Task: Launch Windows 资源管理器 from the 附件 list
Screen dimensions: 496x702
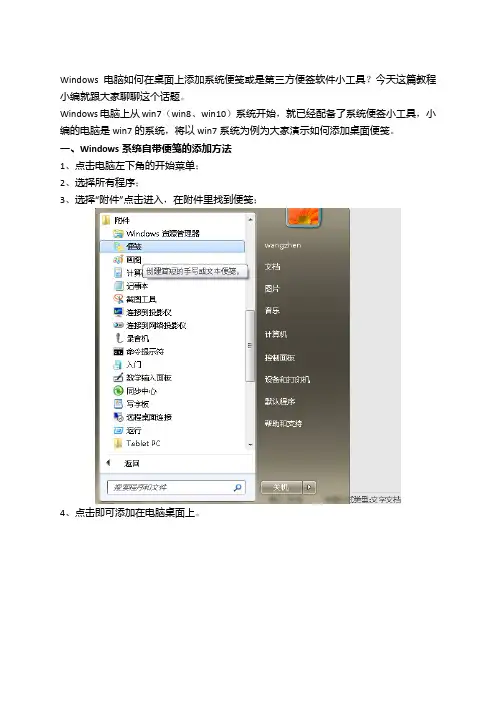Action: pyautogui.click(x=156, y=233)
